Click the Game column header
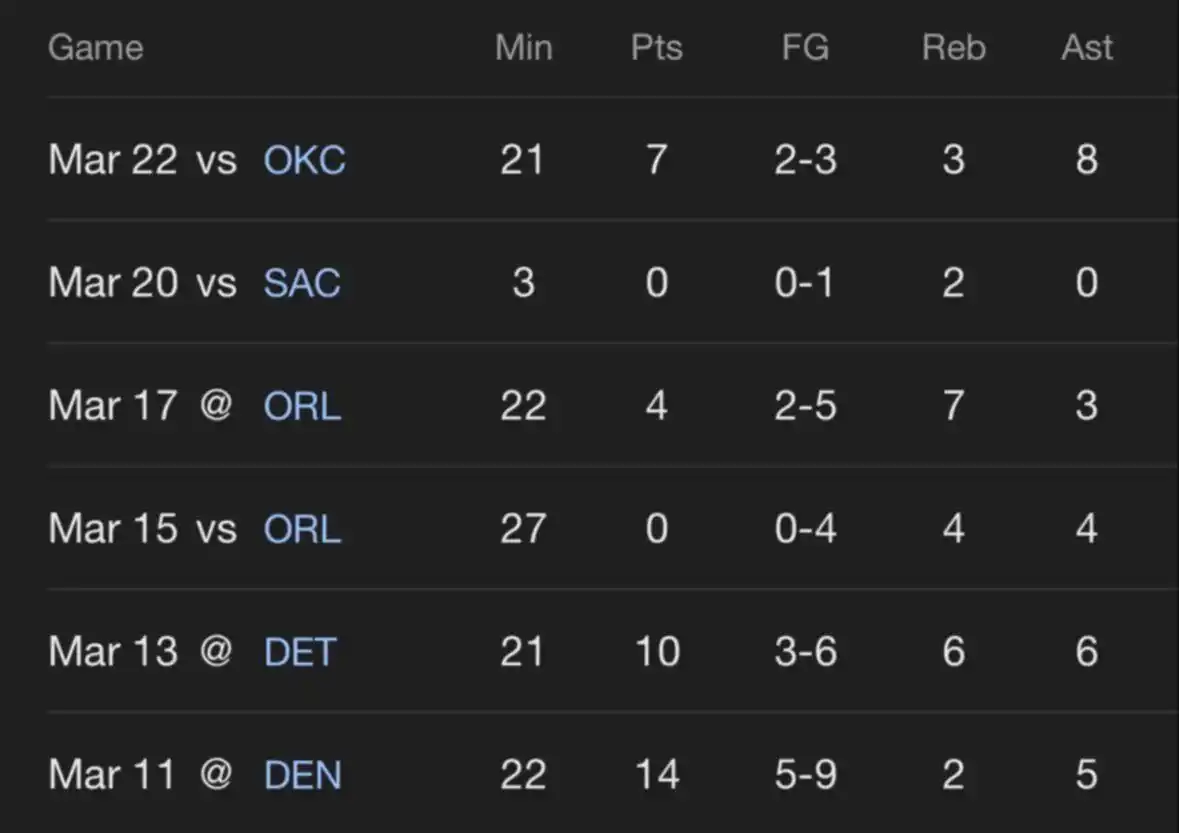The width and height of the screenshot is (1179, 833). pos(96,48)
